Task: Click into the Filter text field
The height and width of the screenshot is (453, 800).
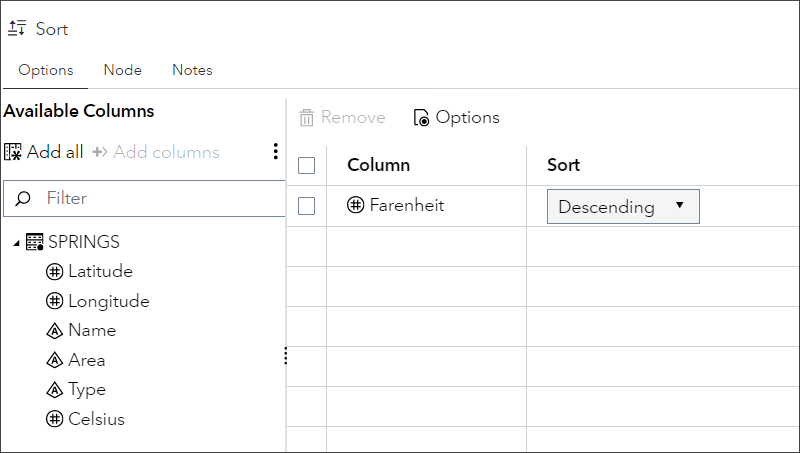Action: (x=160, y=198)
